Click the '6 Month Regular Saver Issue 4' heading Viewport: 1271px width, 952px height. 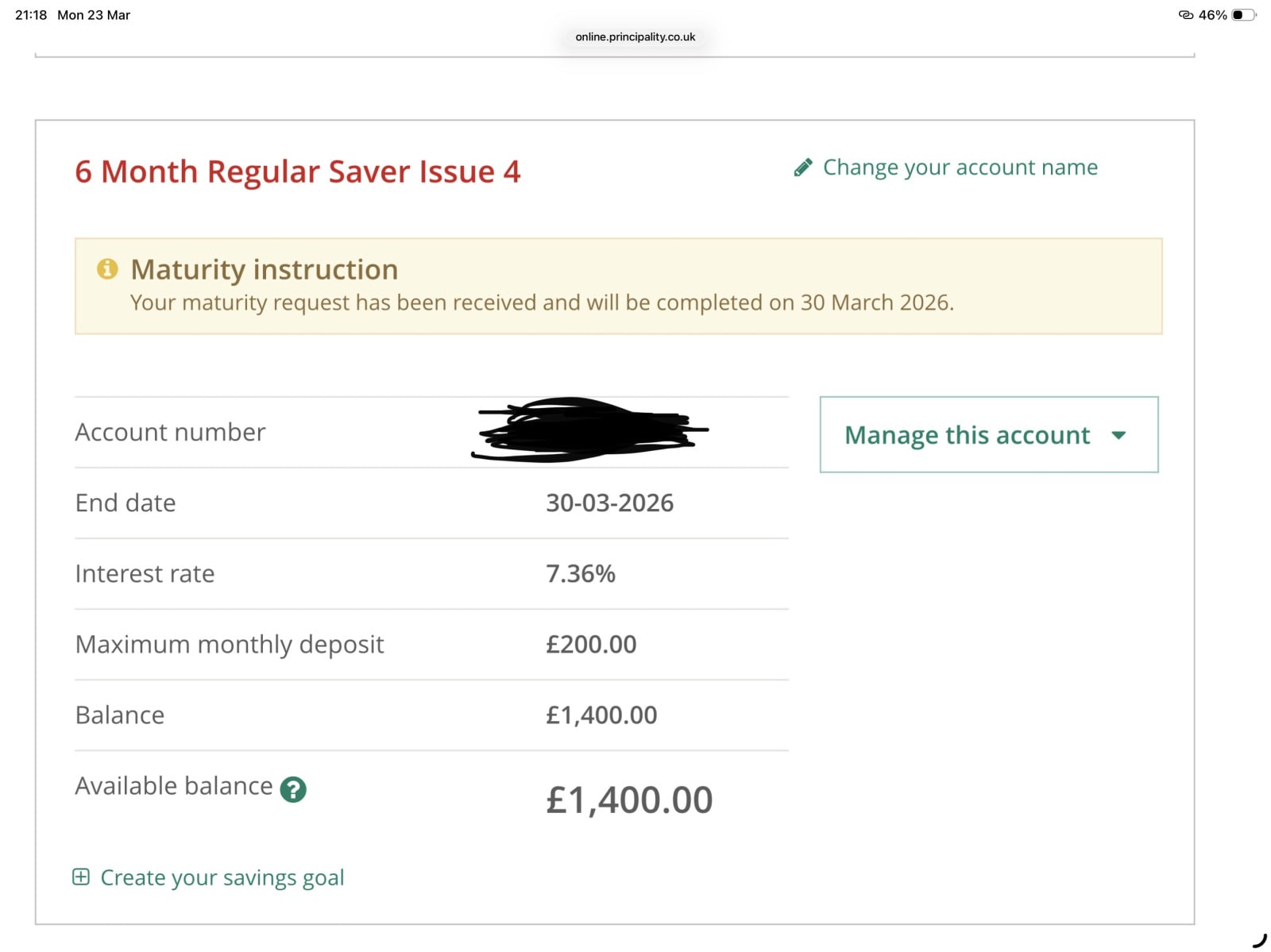(298, 172)
